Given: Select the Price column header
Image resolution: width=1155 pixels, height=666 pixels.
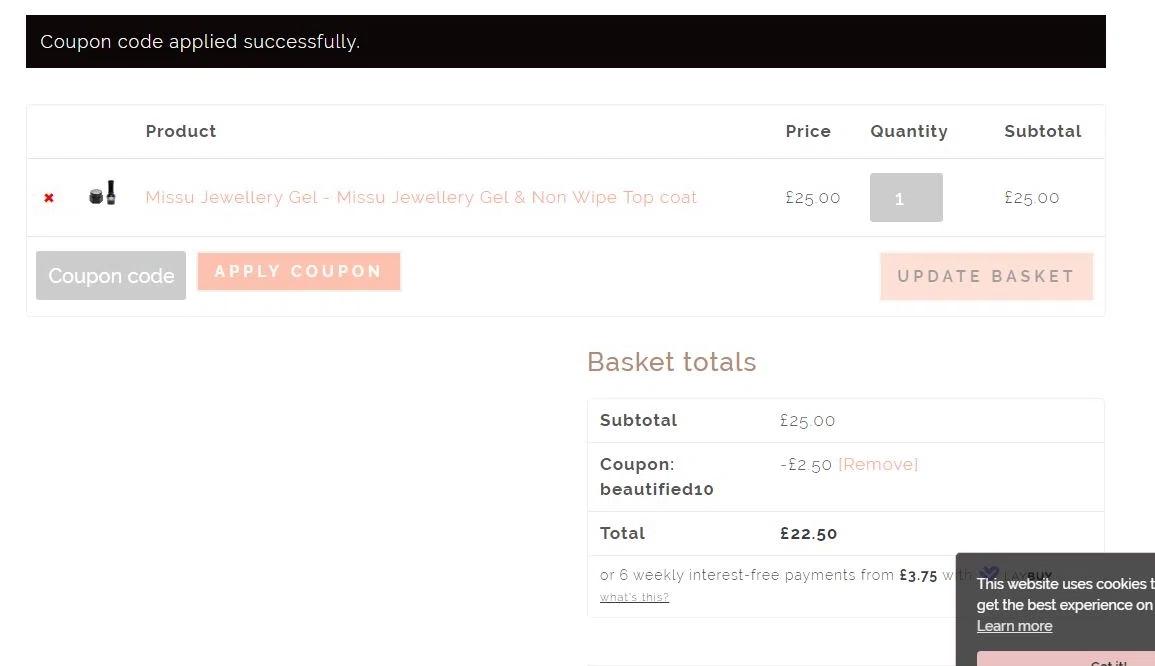Looking at the screenshot, I should coord(808,131).
